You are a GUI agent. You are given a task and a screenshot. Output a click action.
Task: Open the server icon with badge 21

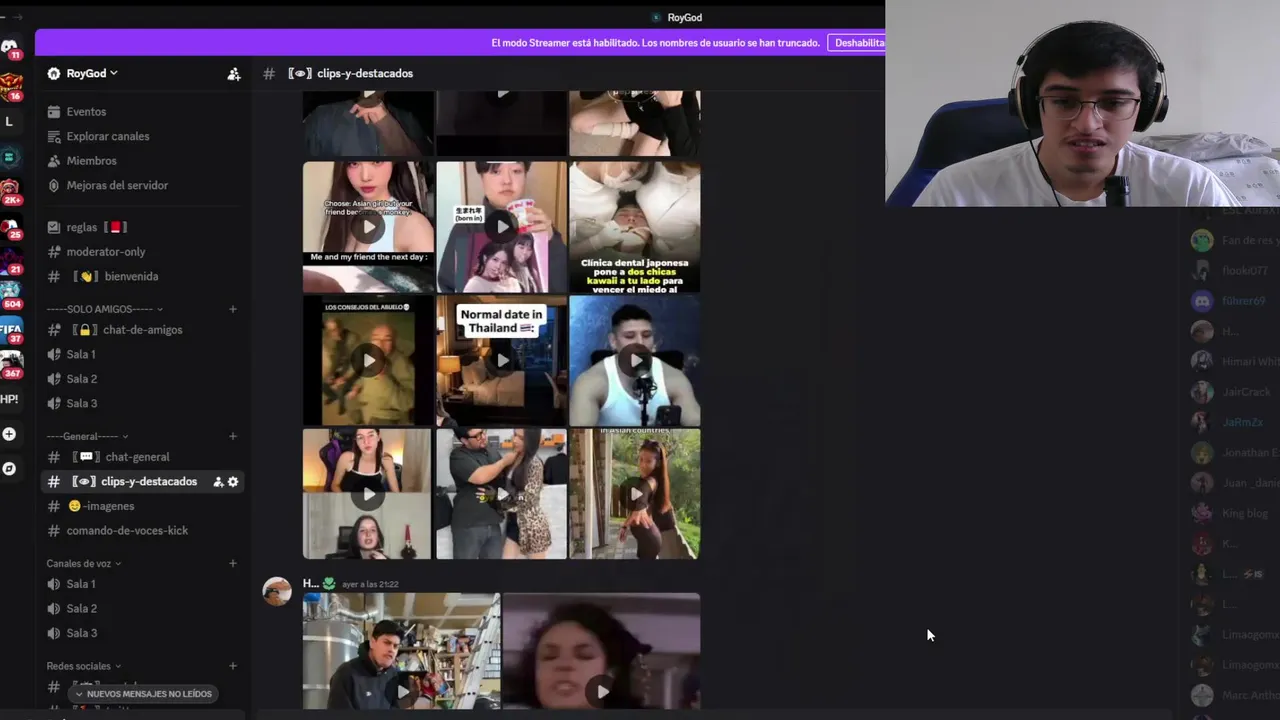coord(9,262)
